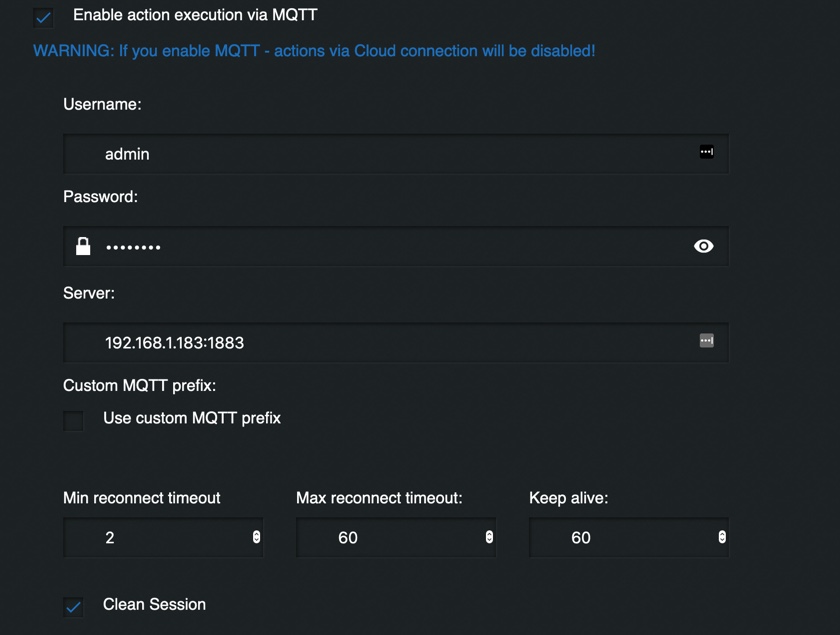The image size is (840, 635).
Task: Click the padlock icon in Password field
Action: (83, 246)
